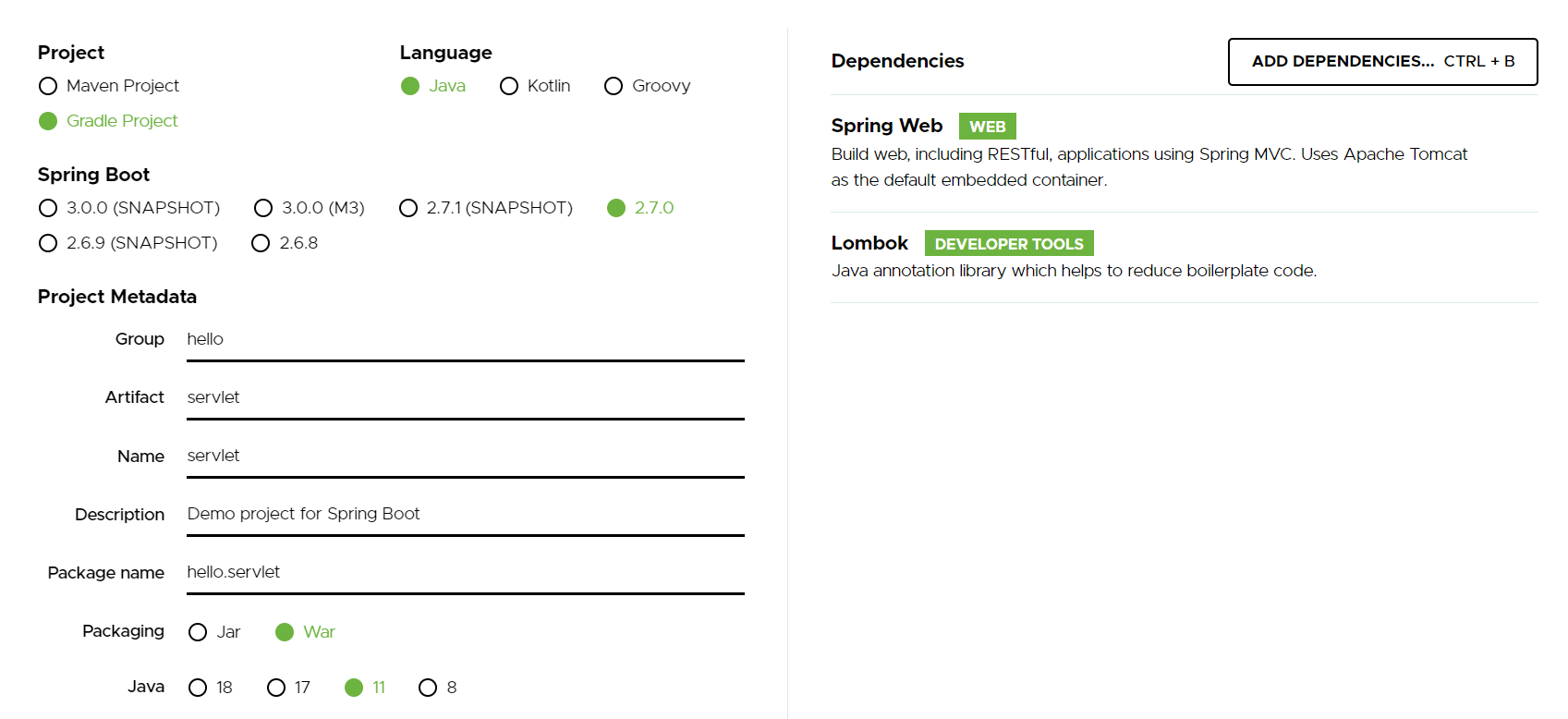Click the Lombok dependency entry

[x=1184, y=257]
